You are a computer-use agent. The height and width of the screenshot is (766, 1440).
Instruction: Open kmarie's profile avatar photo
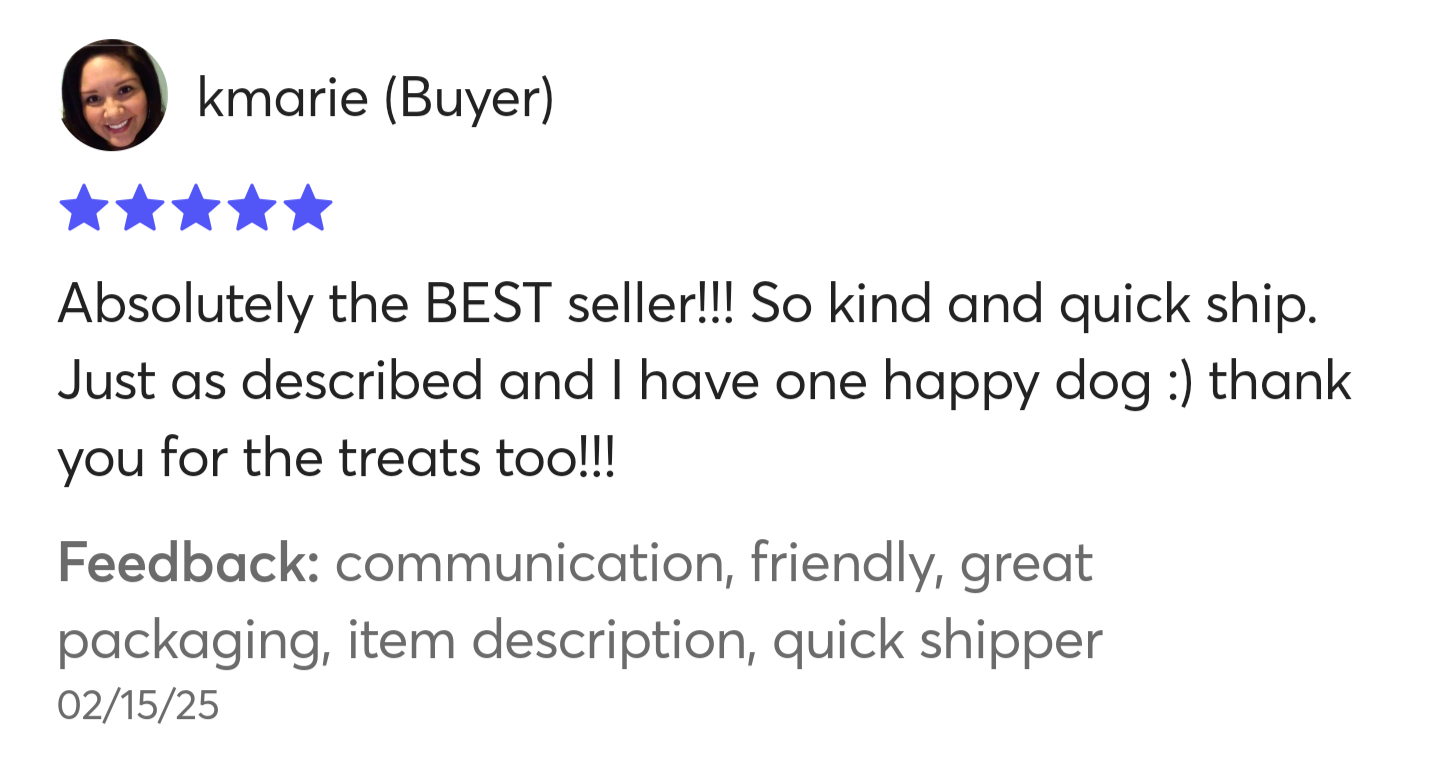(114, 96)
